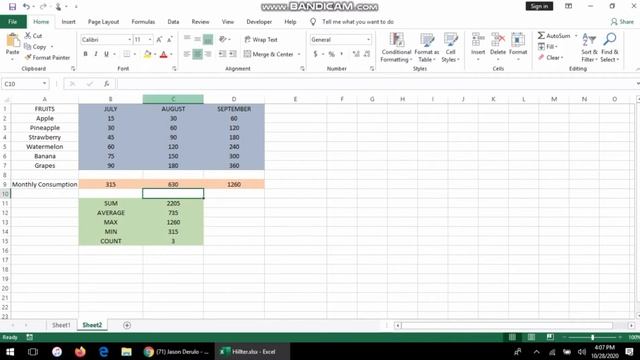Switch to the Insert ribbon tab
The width and height of the screenshot is (640, 360).
(69, 22)
